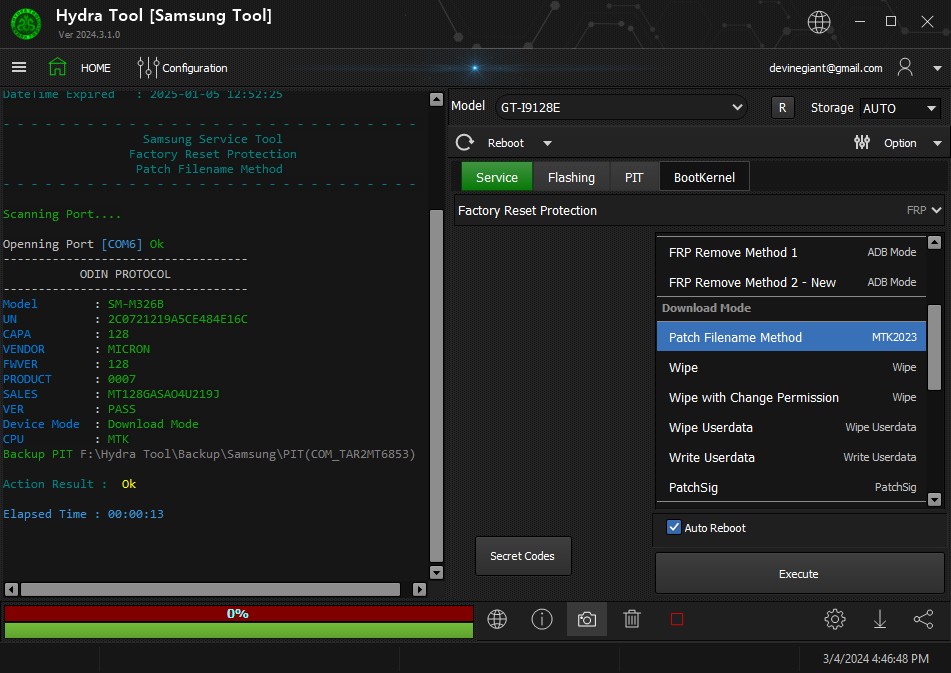This screenshot has height=673, width=951.
Task: Click the Execute button
Action: point(798,574)
